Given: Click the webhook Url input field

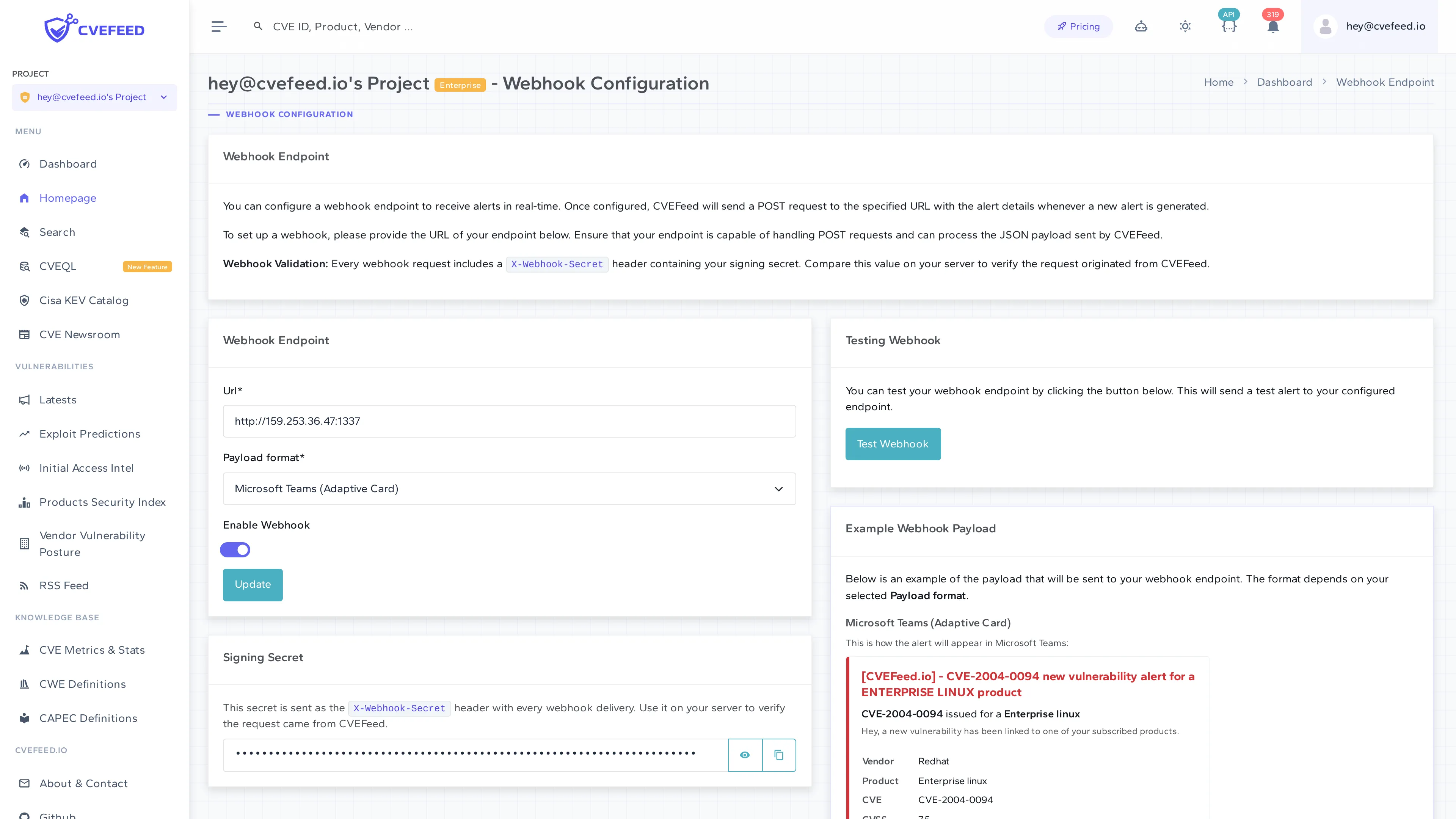Looking at the screenshot, I should click(x=509, y=421).
